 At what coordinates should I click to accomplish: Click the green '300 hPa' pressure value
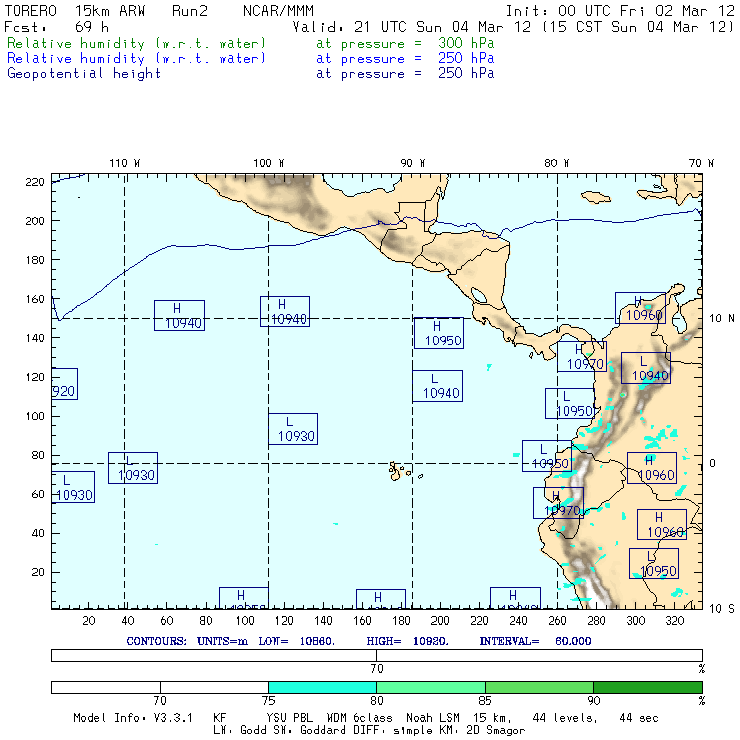[x=466, y=43]
